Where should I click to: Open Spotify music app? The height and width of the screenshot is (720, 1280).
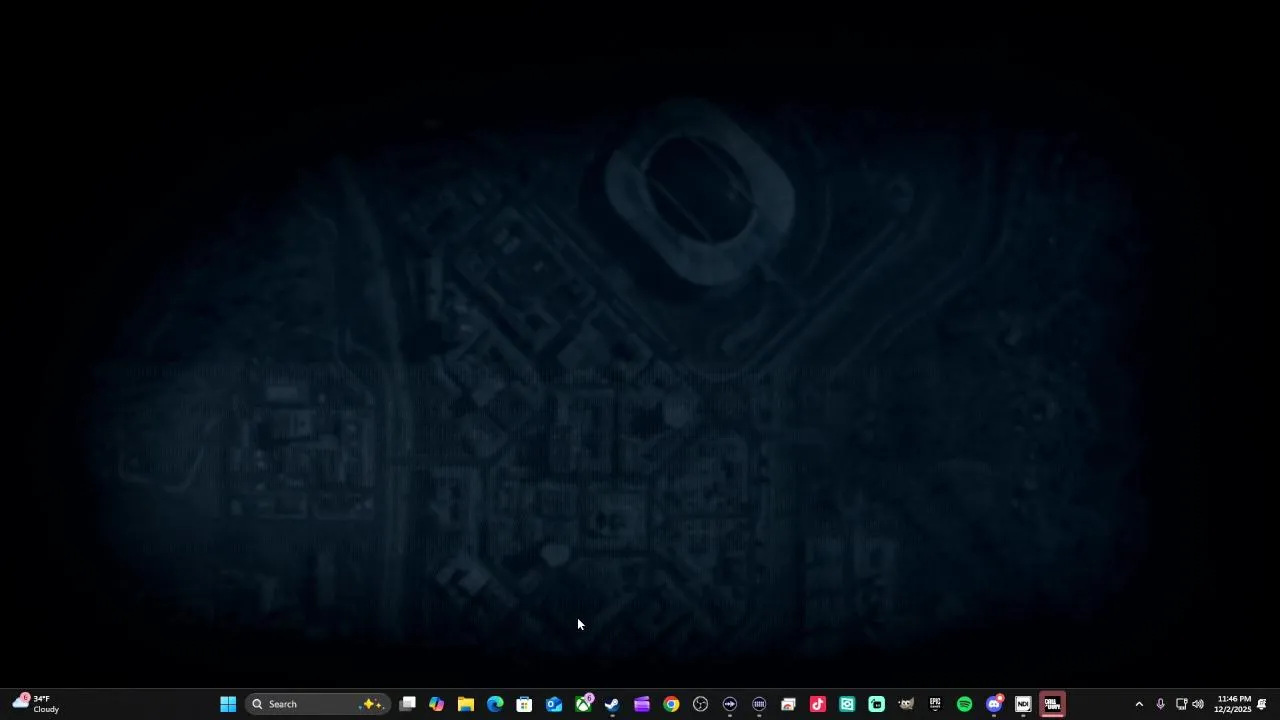point(964,704)
